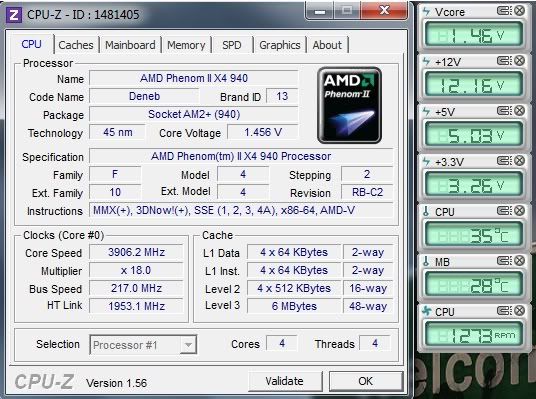Close the Vcore gadget with its X icon
Viewport: 536px width, 399px height.
pos(520,11)
